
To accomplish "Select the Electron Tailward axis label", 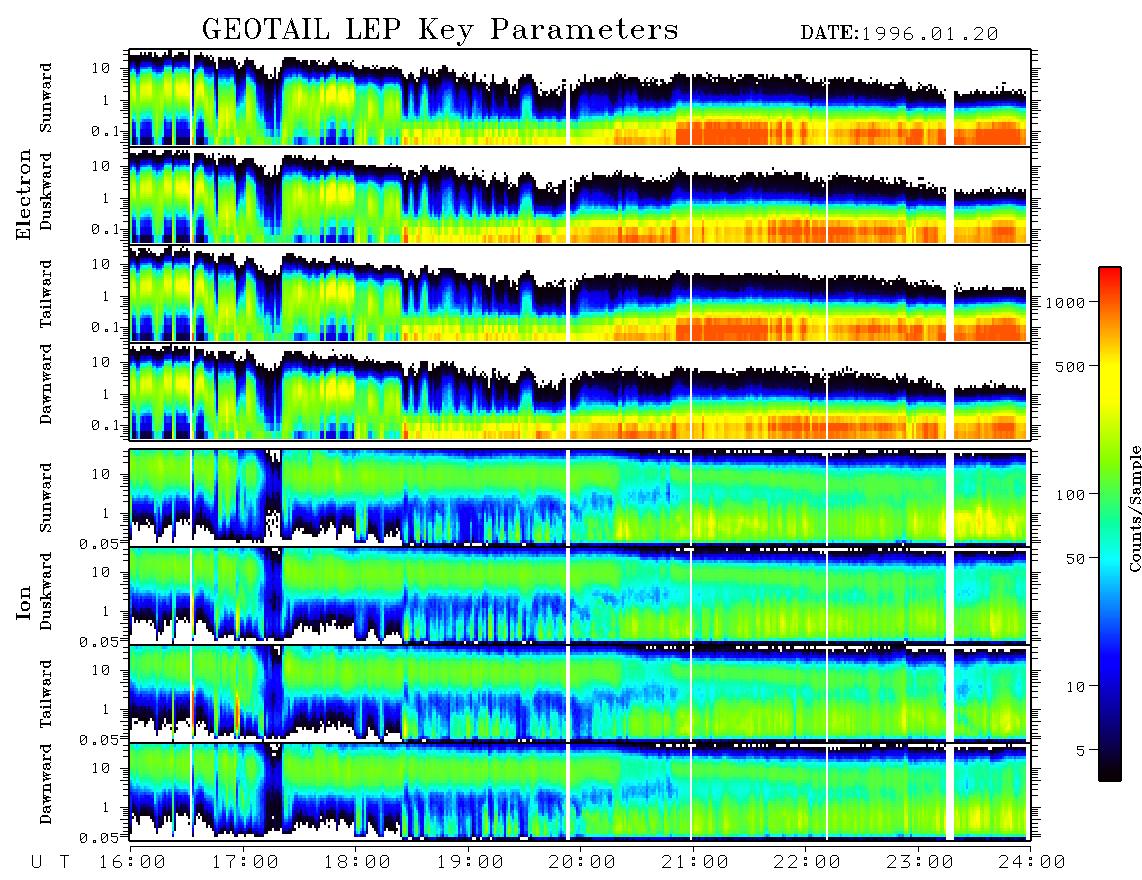I will point(46,294).
